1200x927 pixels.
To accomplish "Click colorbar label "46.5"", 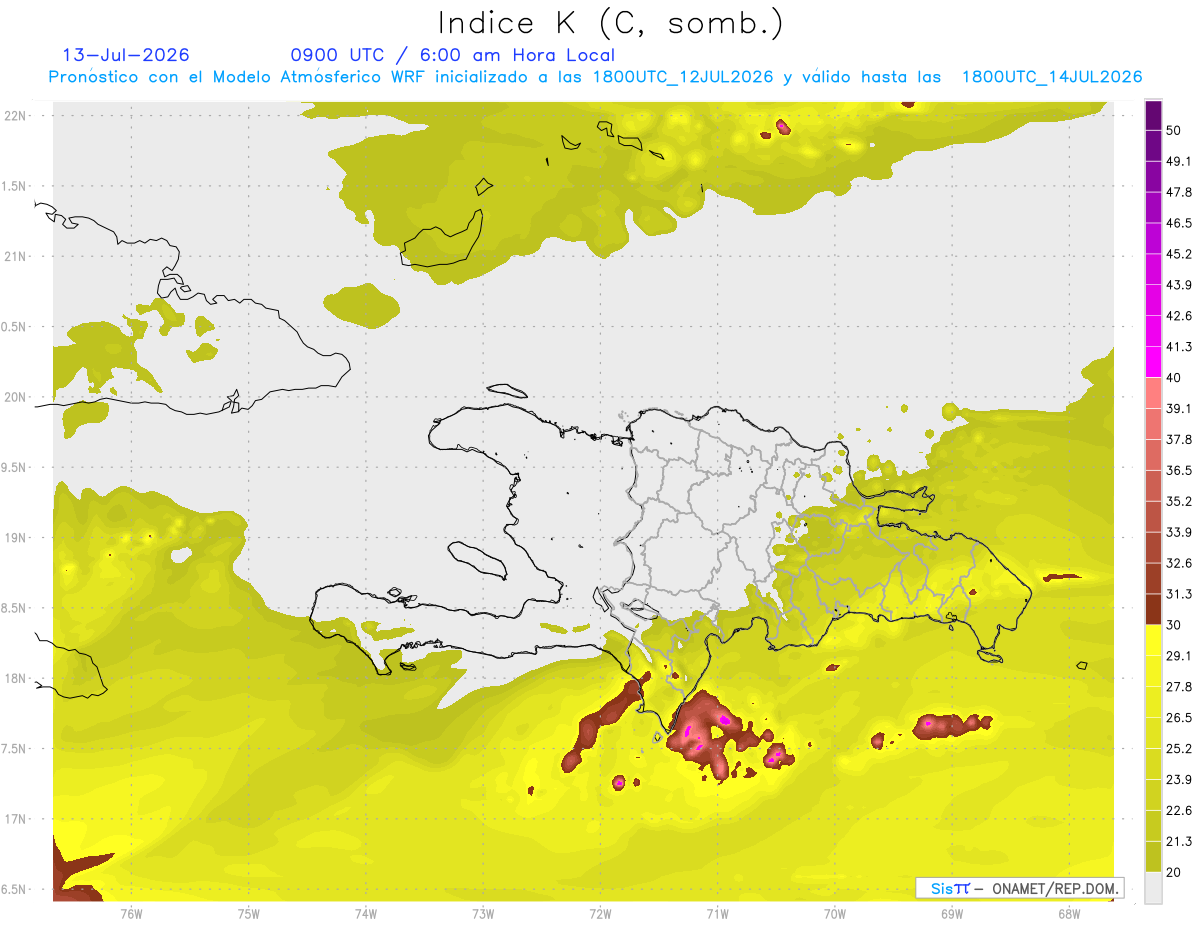I will pyautogui.click(x=1179, y=223).
